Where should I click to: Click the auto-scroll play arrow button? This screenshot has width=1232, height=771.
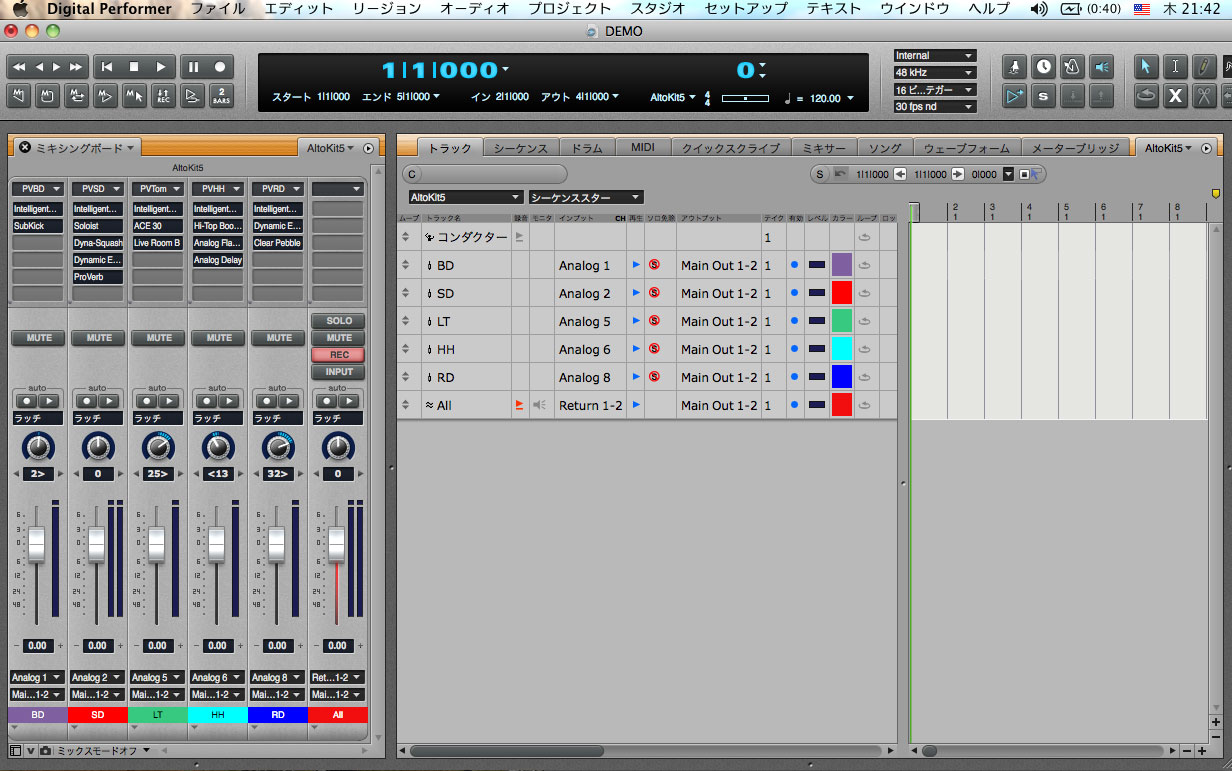click(1015, 96)
